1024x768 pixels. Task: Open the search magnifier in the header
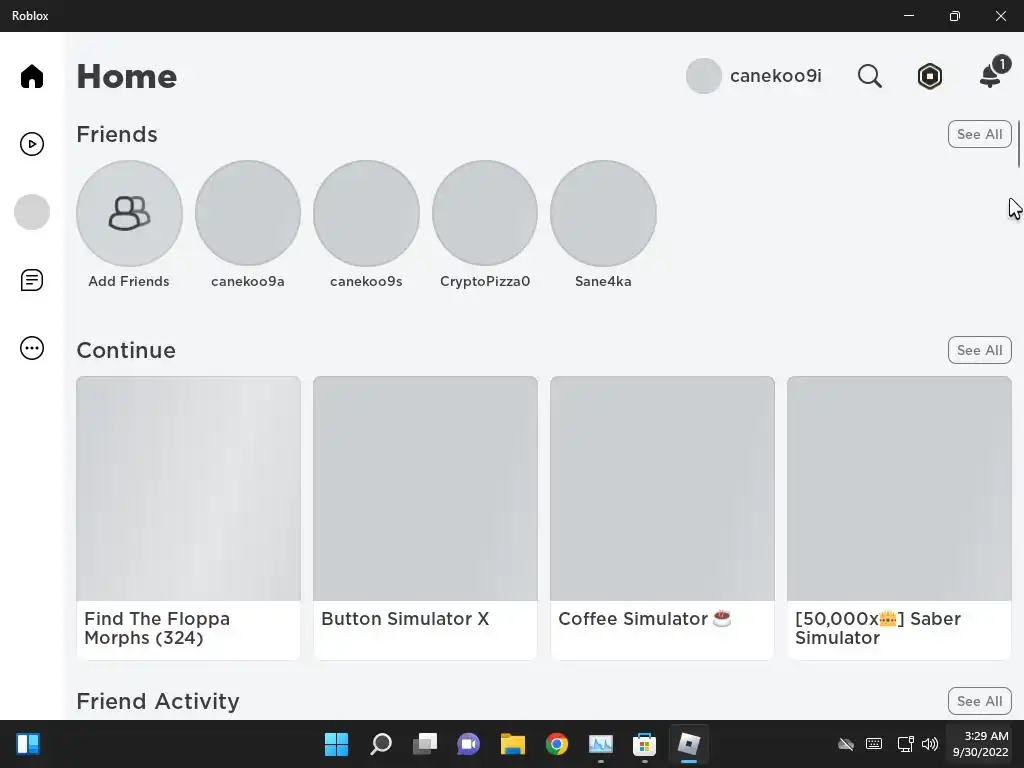coord(869,76)
